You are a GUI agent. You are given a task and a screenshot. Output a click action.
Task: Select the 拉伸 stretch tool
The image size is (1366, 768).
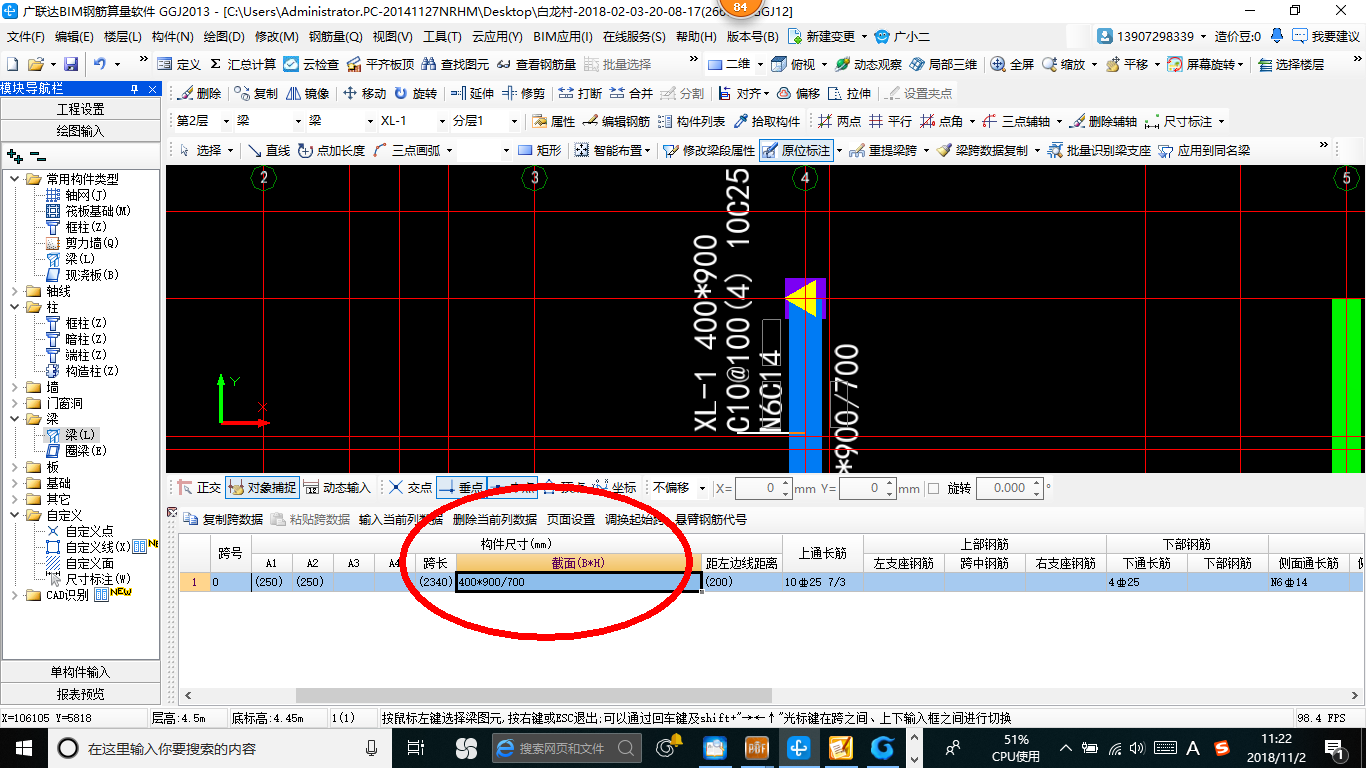[849, 93]
